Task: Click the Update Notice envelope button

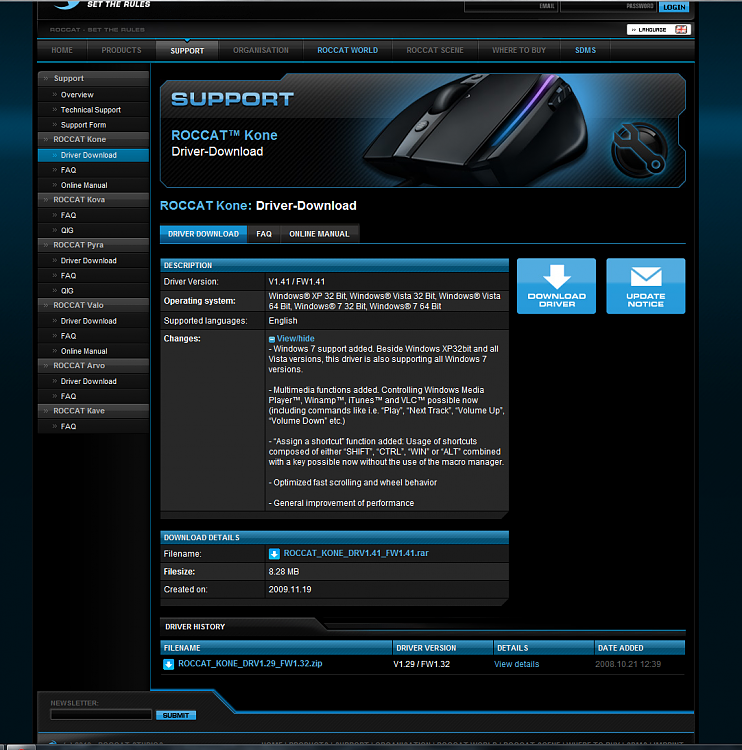Action: [646, 286]
